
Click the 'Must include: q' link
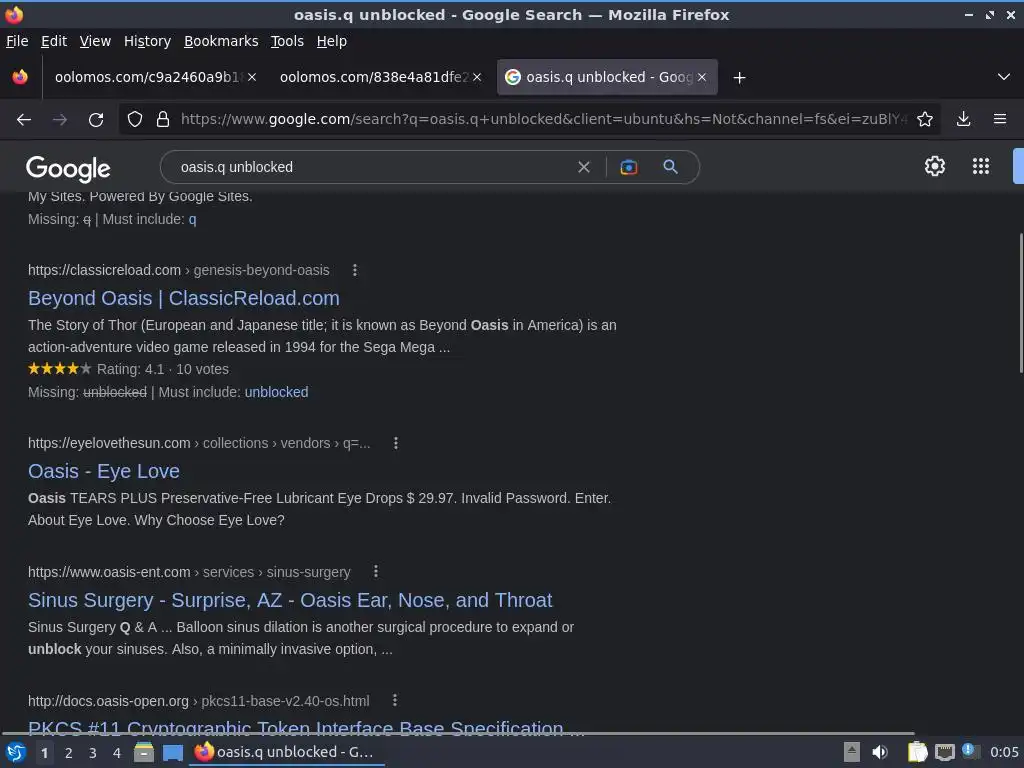click(192, 219)
